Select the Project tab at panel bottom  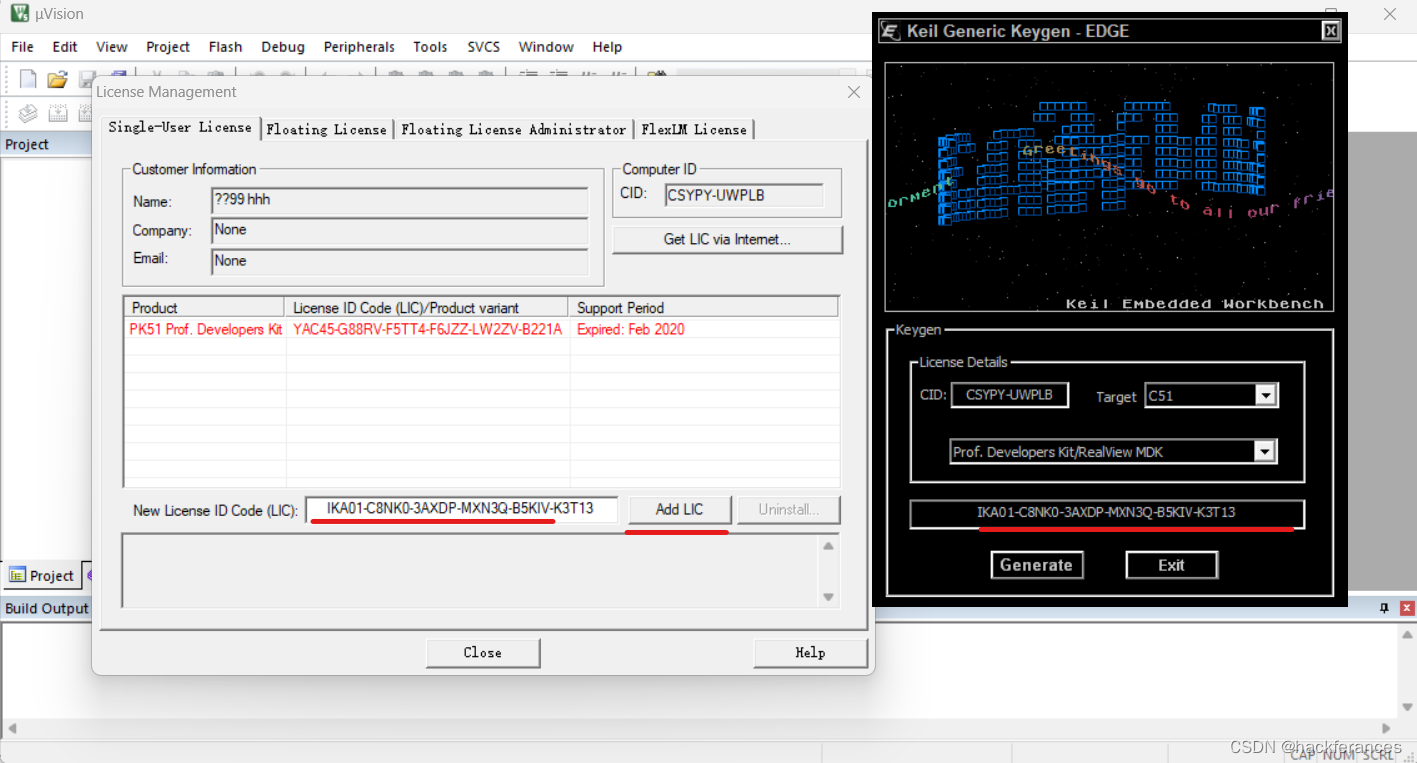[x=41, y=575]
